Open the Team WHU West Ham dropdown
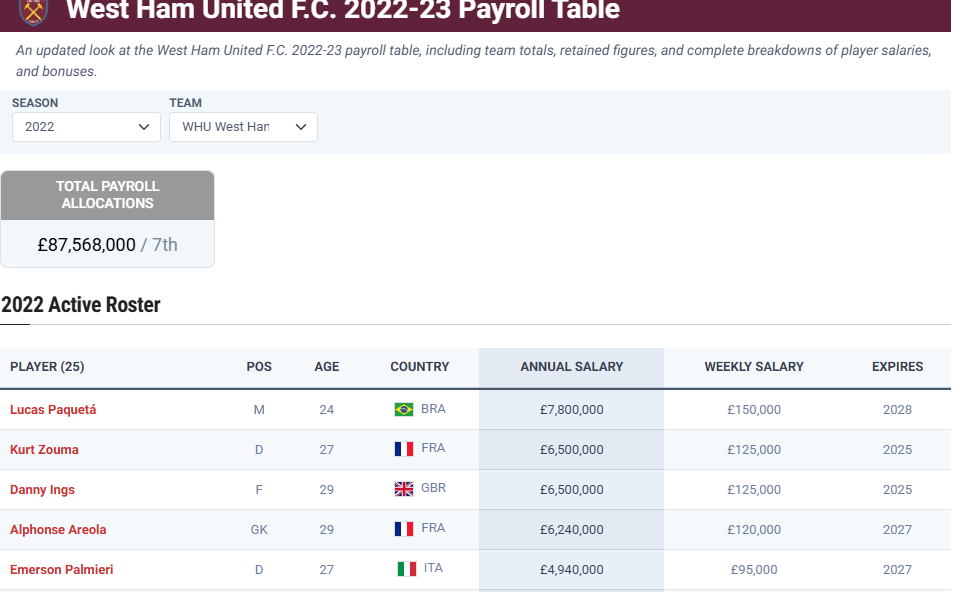Screen dimensions: 962x592 (244, 127)
